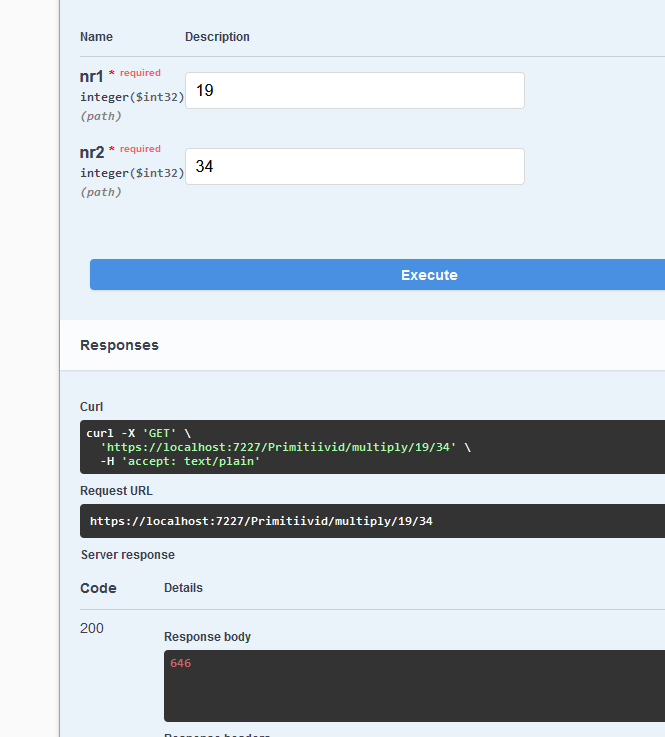Screen dimensions: 665x737
Task: Click the nr2 parameter name label
Action: tap(92, 152)
